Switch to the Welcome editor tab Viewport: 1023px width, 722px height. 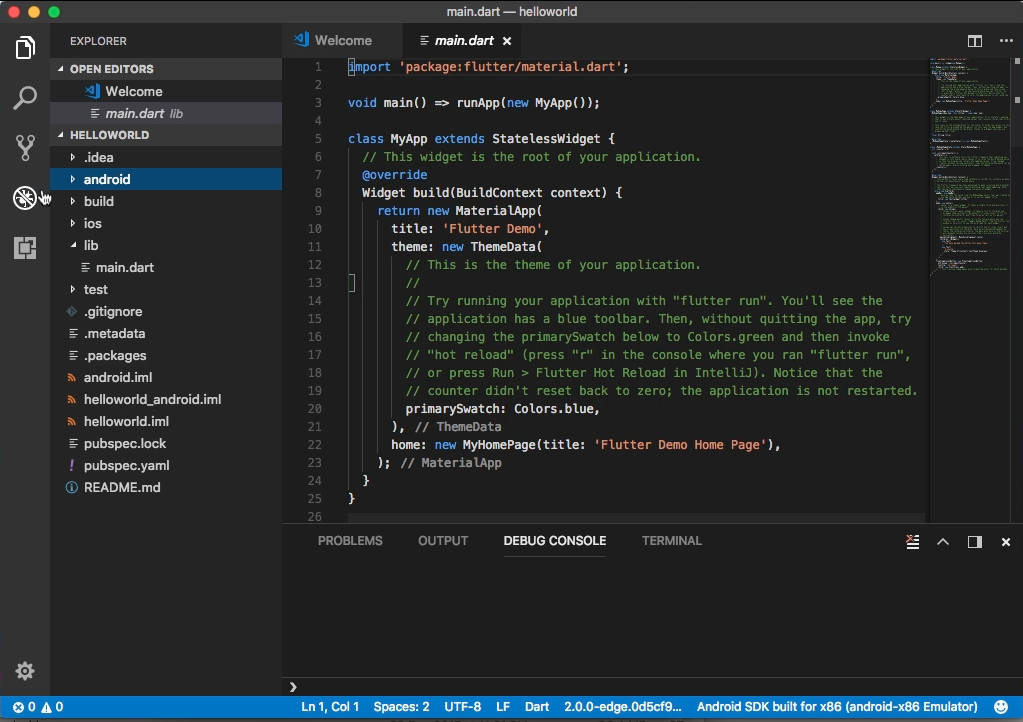coord(343,40)
